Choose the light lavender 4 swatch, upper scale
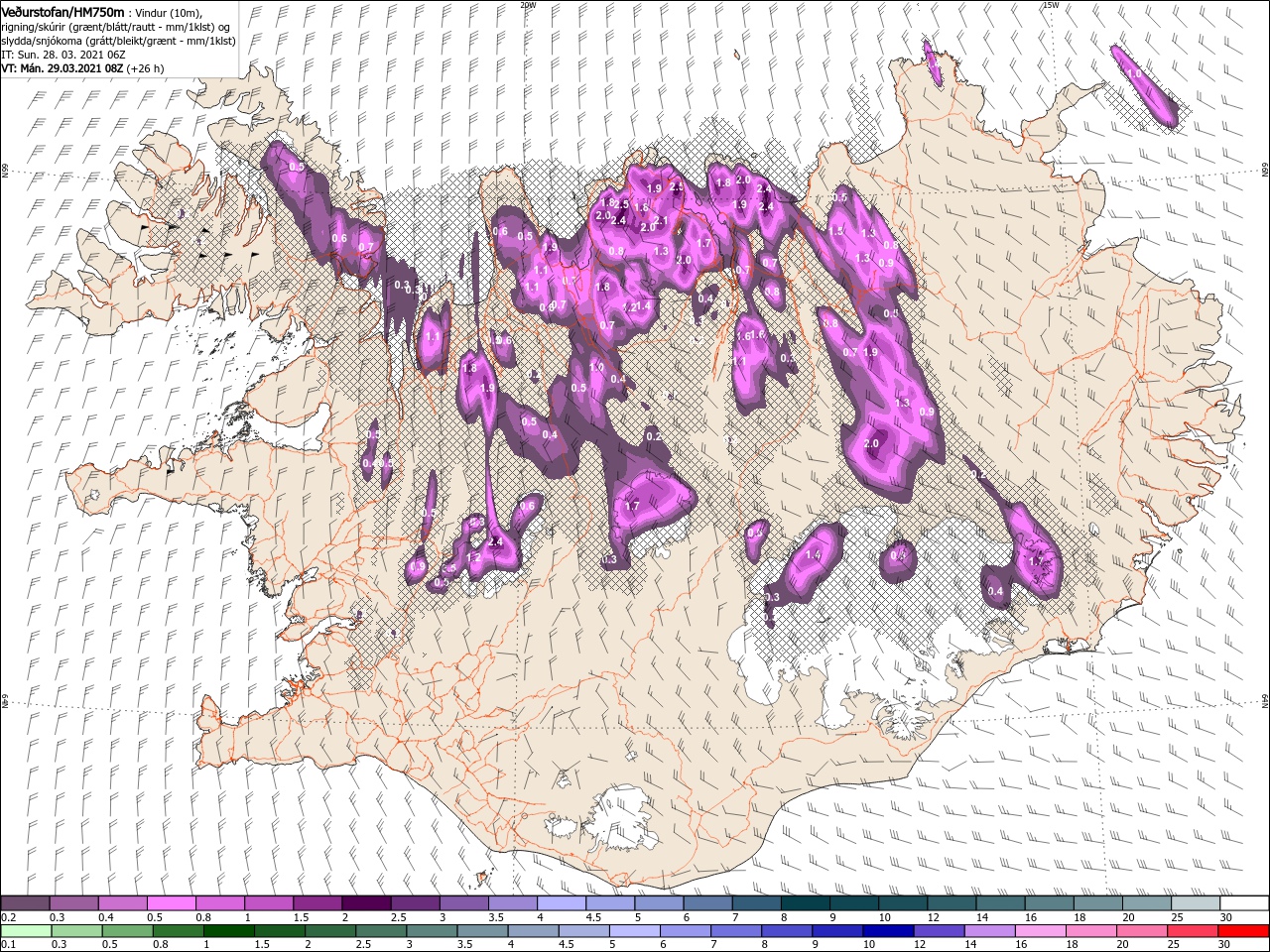Screen dimensions: 1270x952 (562, 903)
